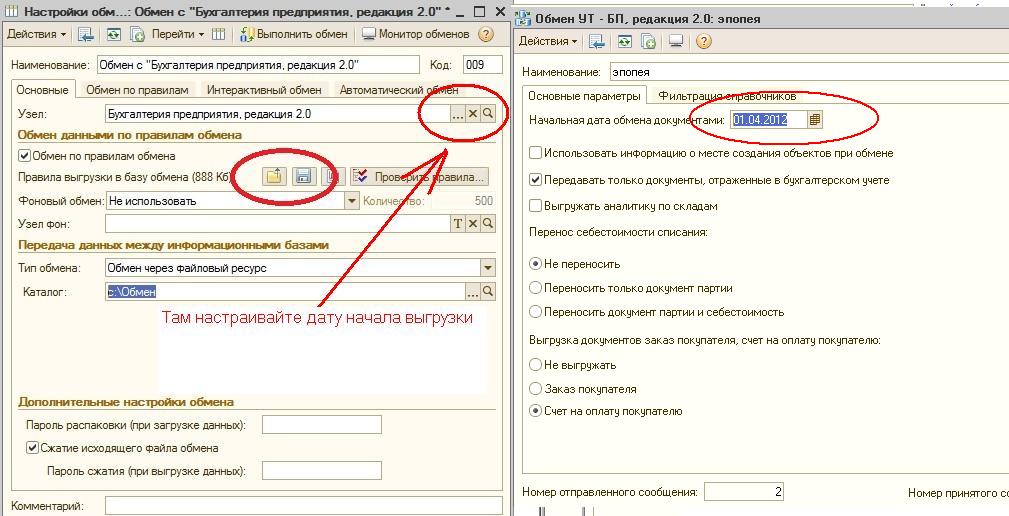Click copy icon in Обмен УТ - БП window
1009x516 pixels.
(649, 42)
